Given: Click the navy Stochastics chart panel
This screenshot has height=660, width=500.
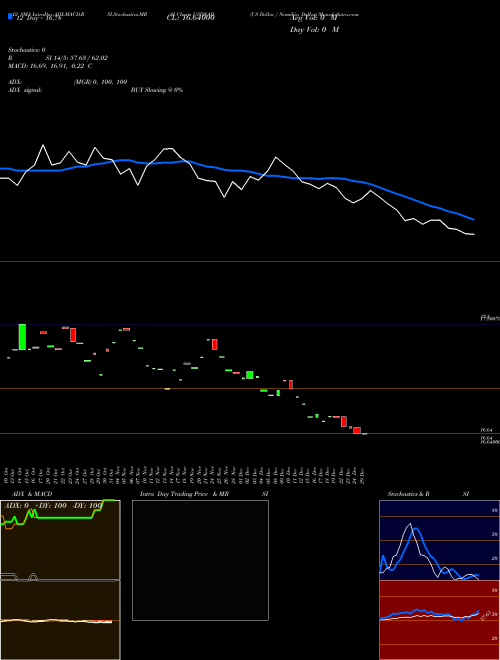Looking at the screenshot, I should (439, 540).
